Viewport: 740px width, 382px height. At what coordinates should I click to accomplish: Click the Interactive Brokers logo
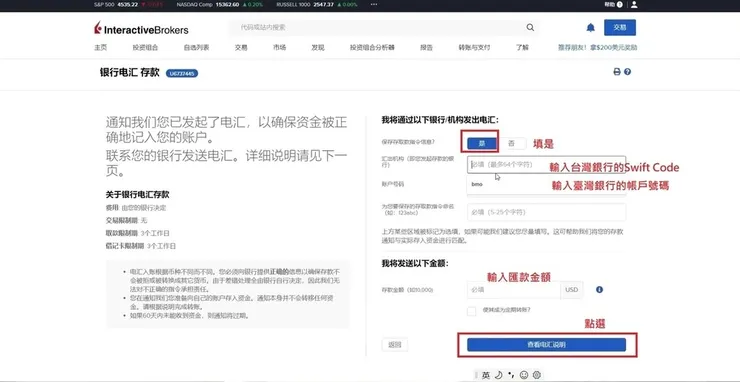click(141, 28)
